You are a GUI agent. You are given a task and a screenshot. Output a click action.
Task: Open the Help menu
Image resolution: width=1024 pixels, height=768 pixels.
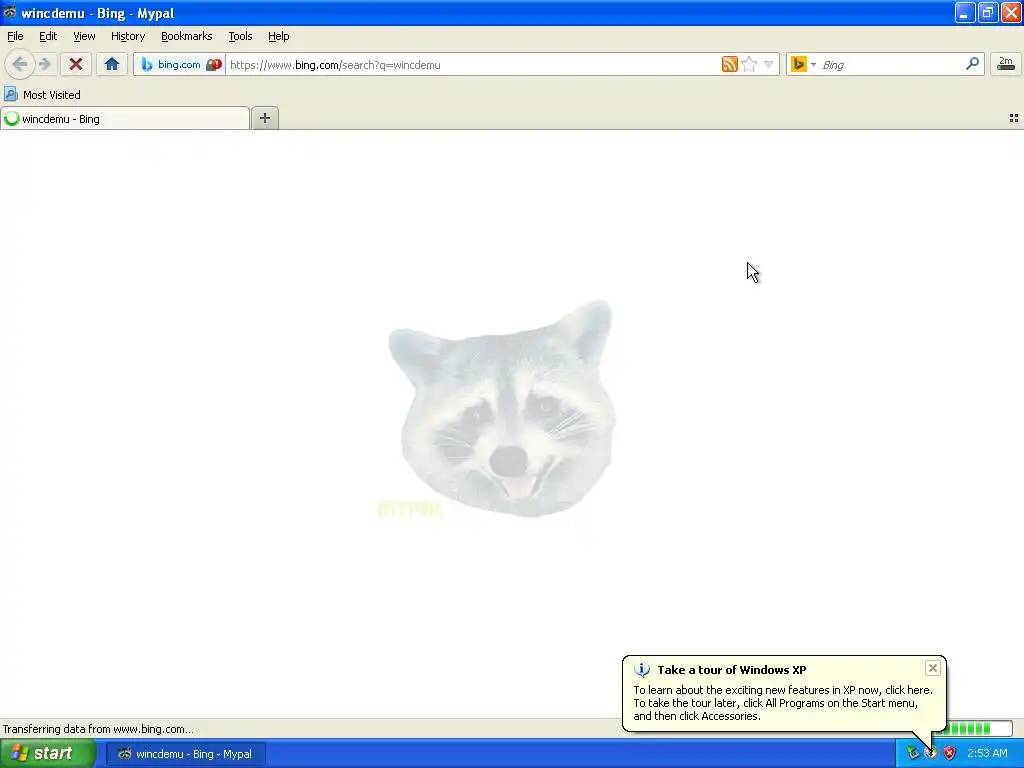(279, 36)
